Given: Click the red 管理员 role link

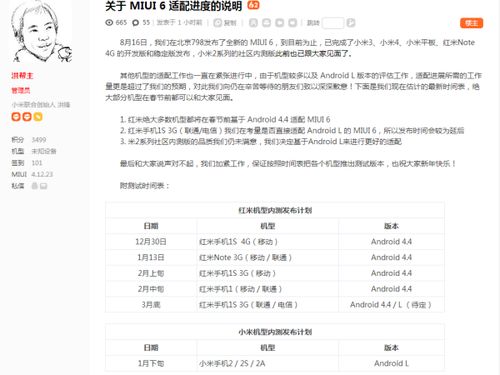Looking at the screenshot, I should pyautogui.click(x=21, y=90).
